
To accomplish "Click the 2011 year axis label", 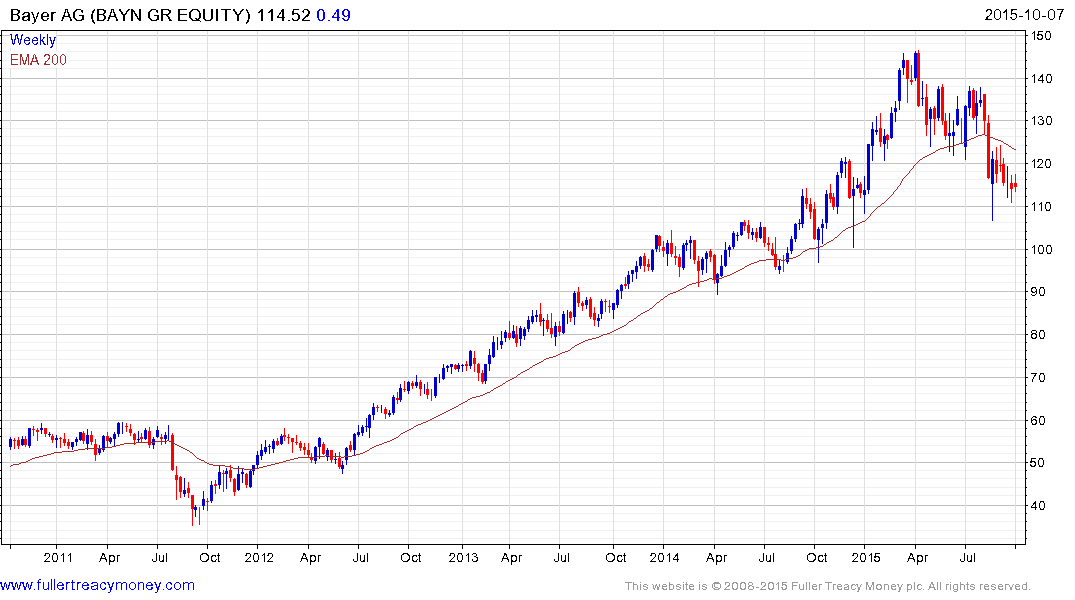I will 58,557.
